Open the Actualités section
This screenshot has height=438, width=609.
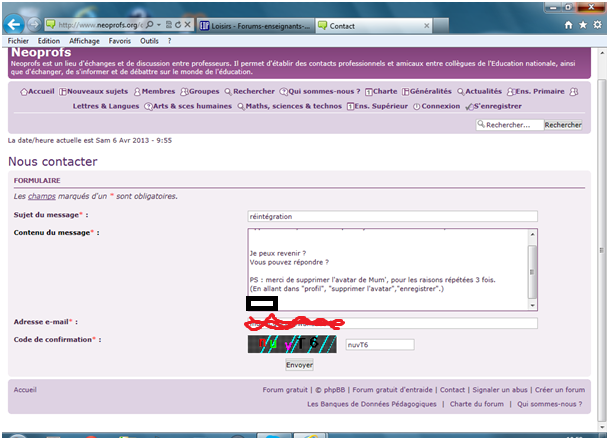[484, 91]
